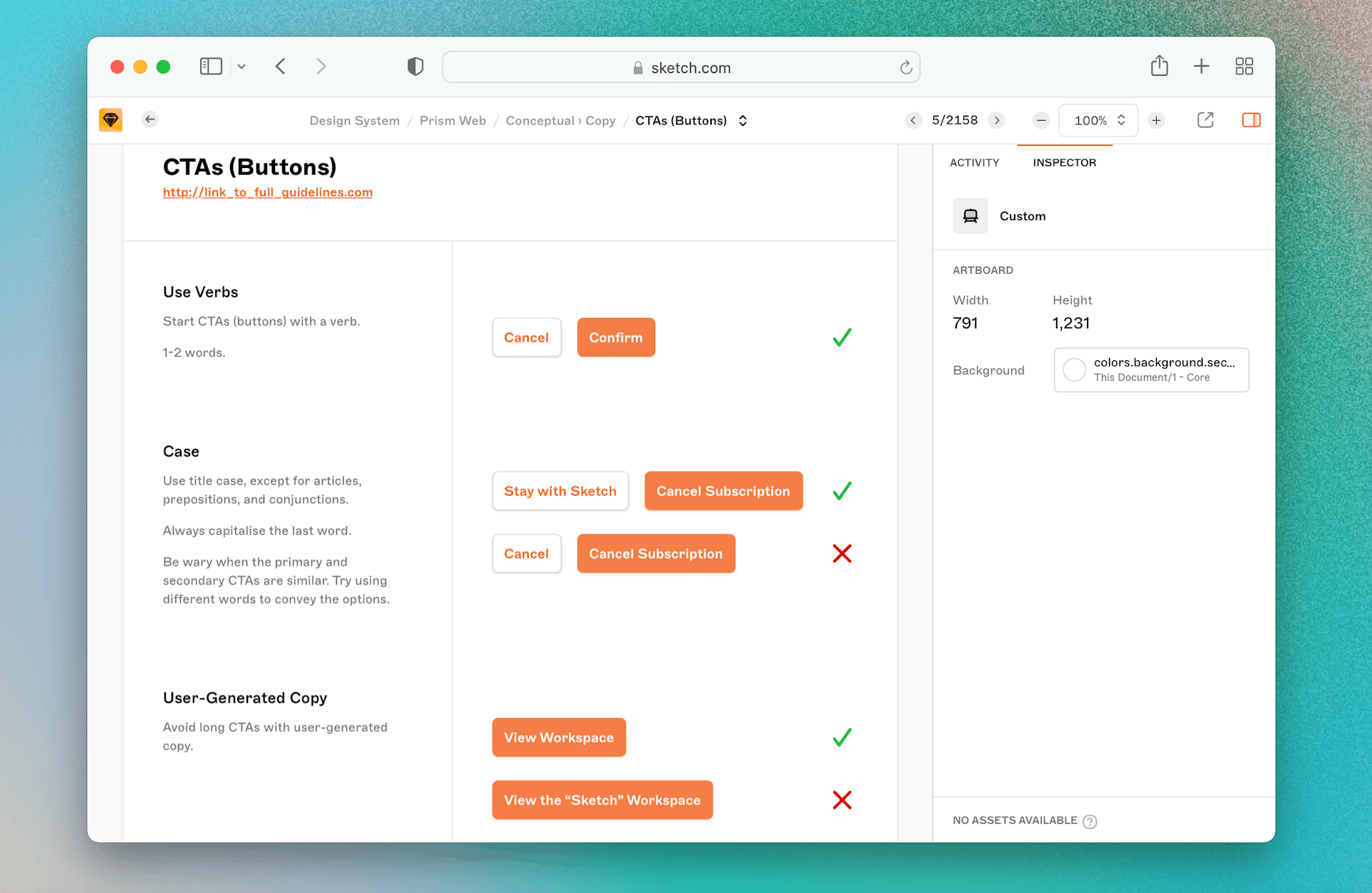Open the Sketch app home icon
The image size is (1372, 893).
tap(111, 119)
